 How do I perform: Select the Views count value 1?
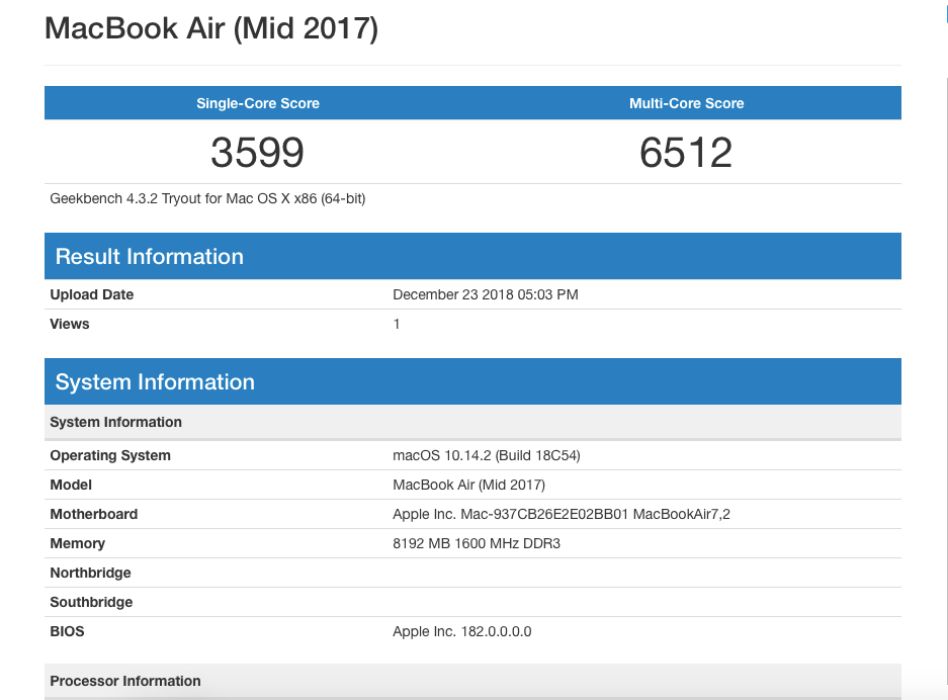(397, 324)
